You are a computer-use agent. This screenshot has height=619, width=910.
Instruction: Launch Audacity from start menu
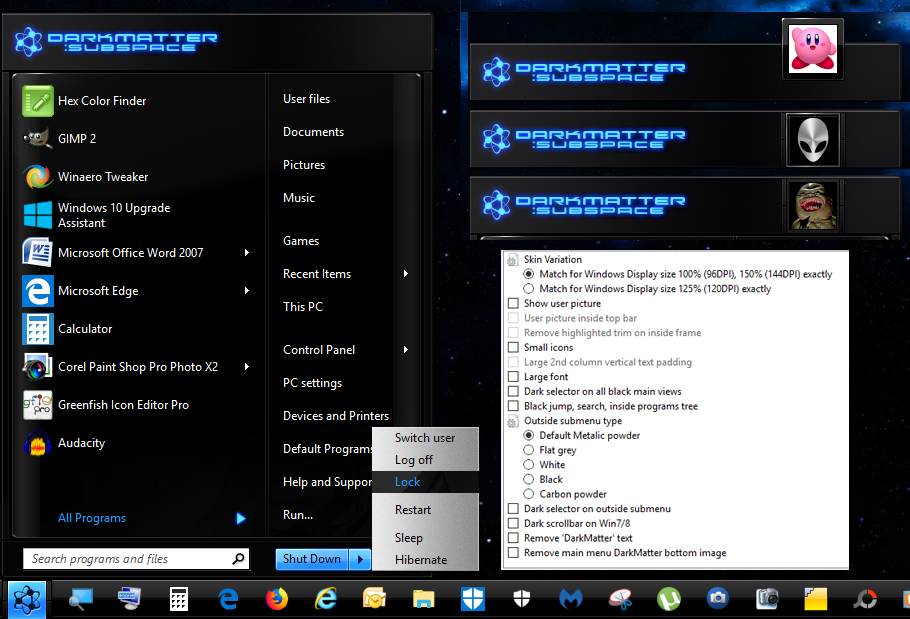pyautogui.click(x=38, y=443)
